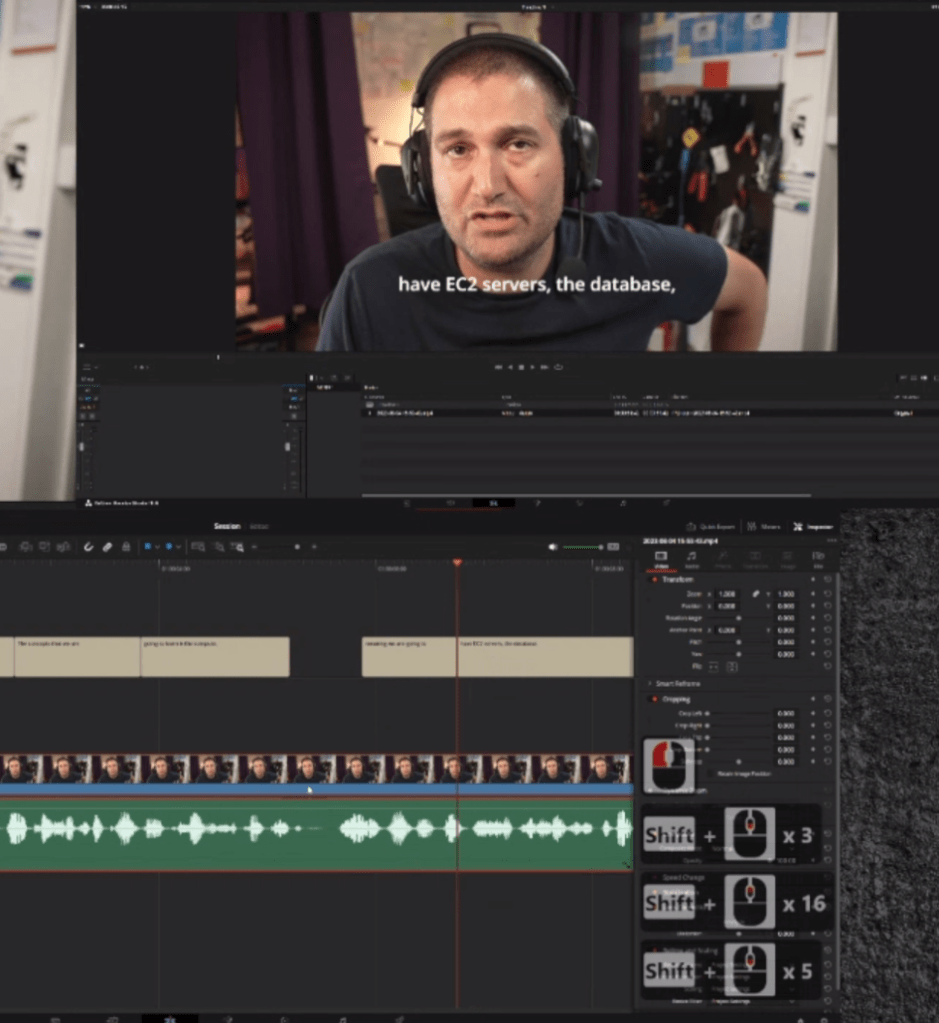
Task: Add keyframe on the Position row
Action: pos(813,606)
